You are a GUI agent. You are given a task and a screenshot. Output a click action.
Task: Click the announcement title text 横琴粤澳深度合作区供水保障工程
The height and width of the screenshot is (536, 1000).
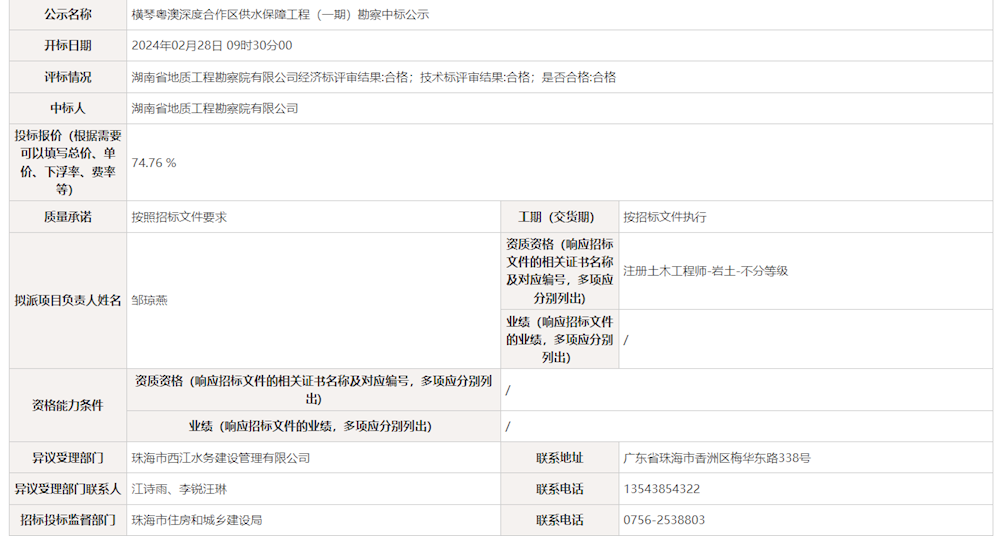tap(280, 15)
